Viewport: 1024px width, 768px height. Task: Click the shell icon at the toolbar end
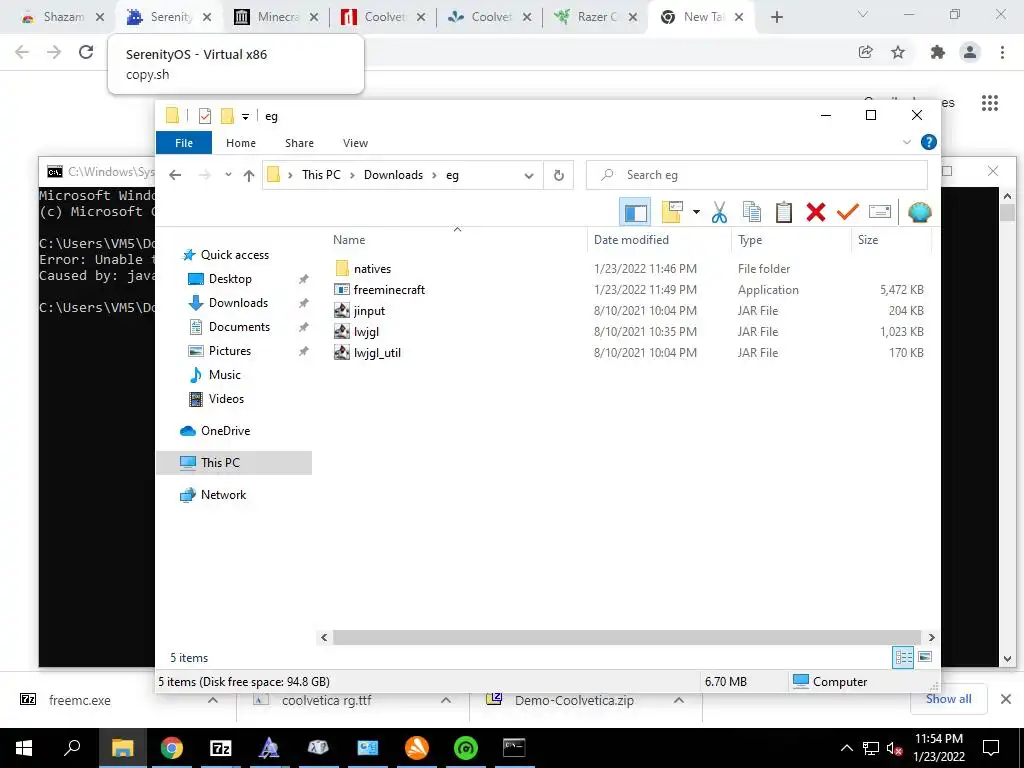point(920,212)
